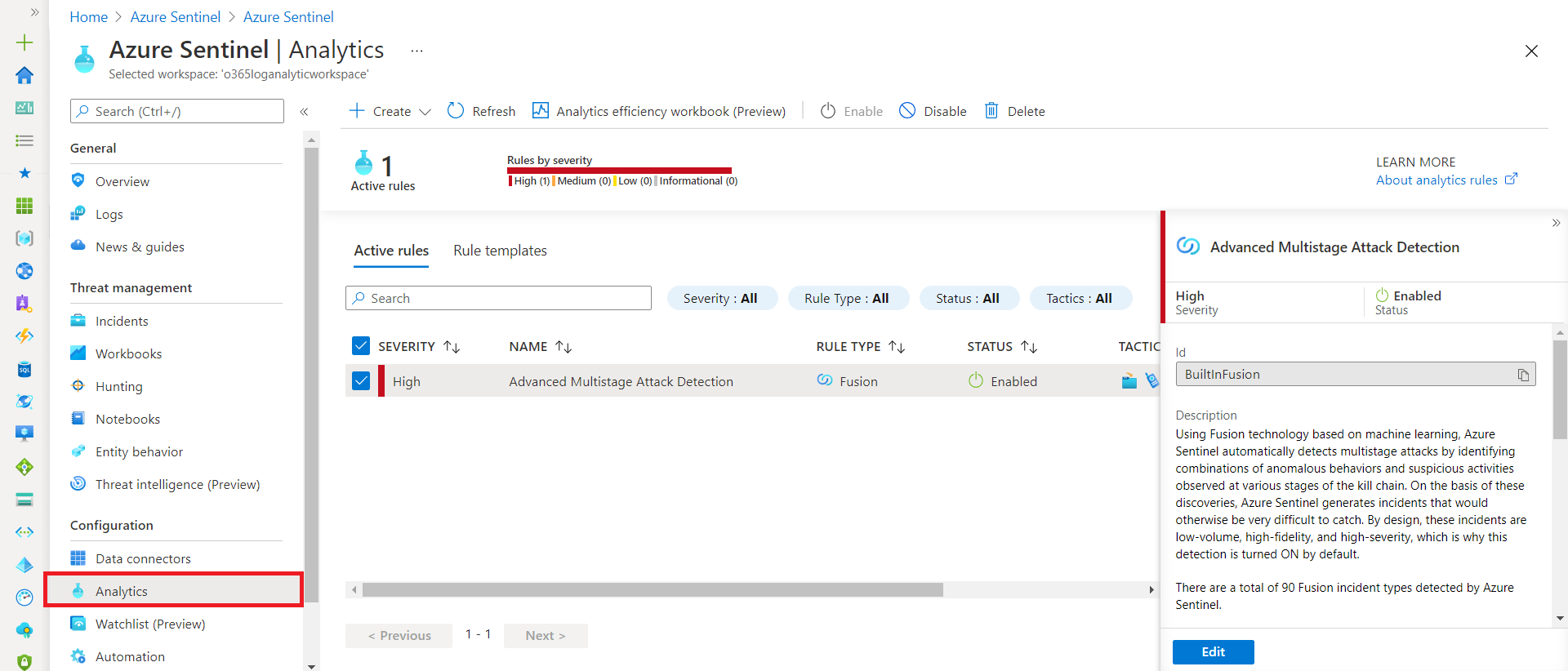Image resolution: width=1568 pixels, height=671 pixels.
Task: Switch to Rule templates tab
Action: click(x=500, y=251)
